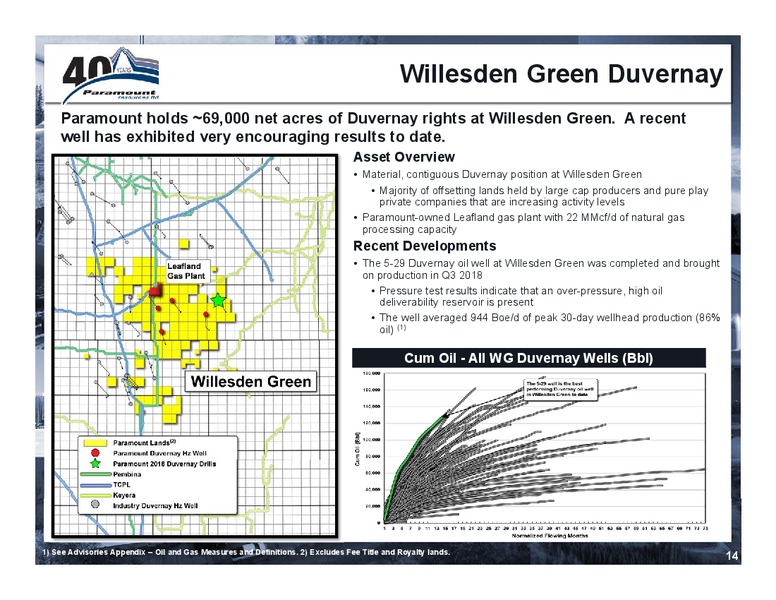Image resolution: width=776 pixels, height=600 pixels.
Task: Click the 'Paramount holds ~69,000 net acres' summary line
Action: [x=373, y=127]
